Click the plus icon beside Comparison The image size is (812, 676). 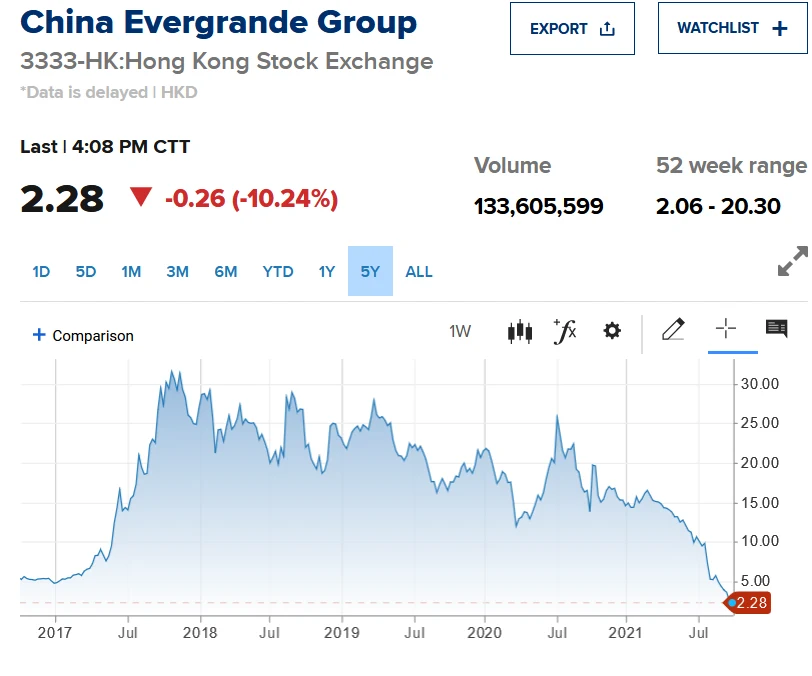pyautogui.click(x=40, y=335)
